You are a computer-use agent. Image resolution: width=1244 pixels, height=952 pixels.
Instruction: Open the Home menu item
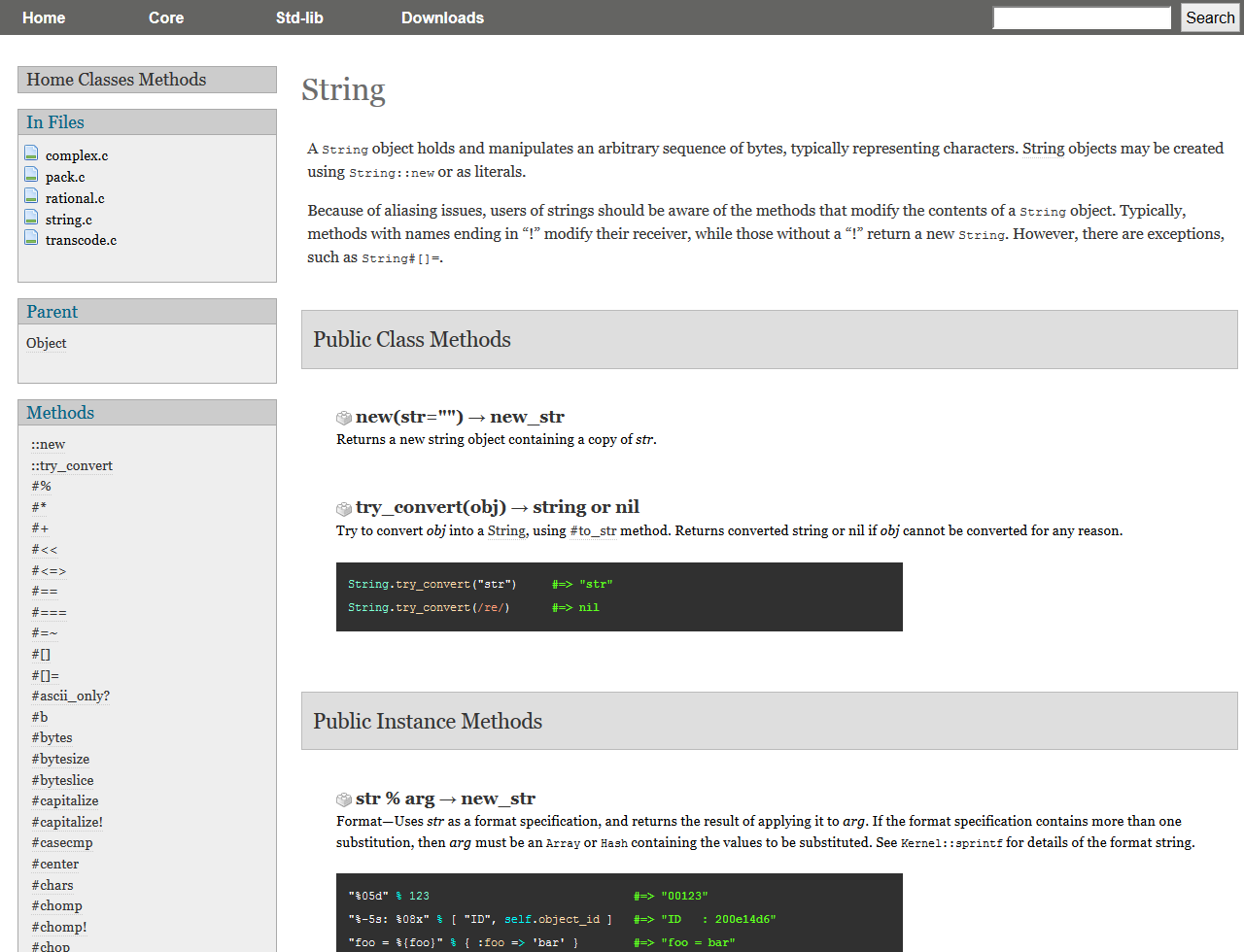click(44, 17)
